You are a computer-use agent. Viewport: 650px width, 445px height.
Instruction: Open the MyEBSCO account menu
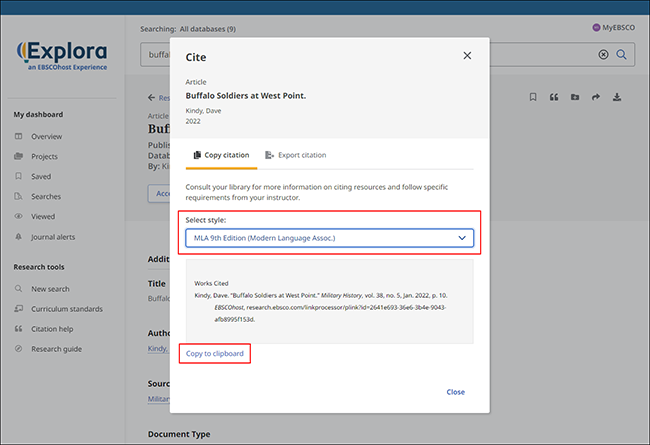point(614,28)
